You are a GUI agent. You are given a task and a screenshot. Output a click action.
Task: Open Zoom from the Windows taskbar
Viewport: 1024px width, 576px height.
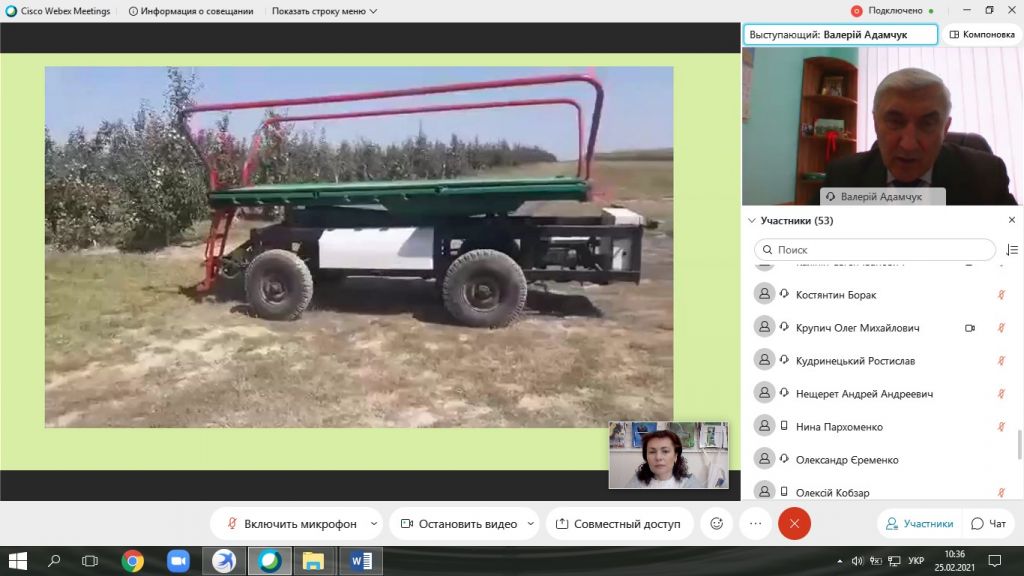[x=178, y=561]
